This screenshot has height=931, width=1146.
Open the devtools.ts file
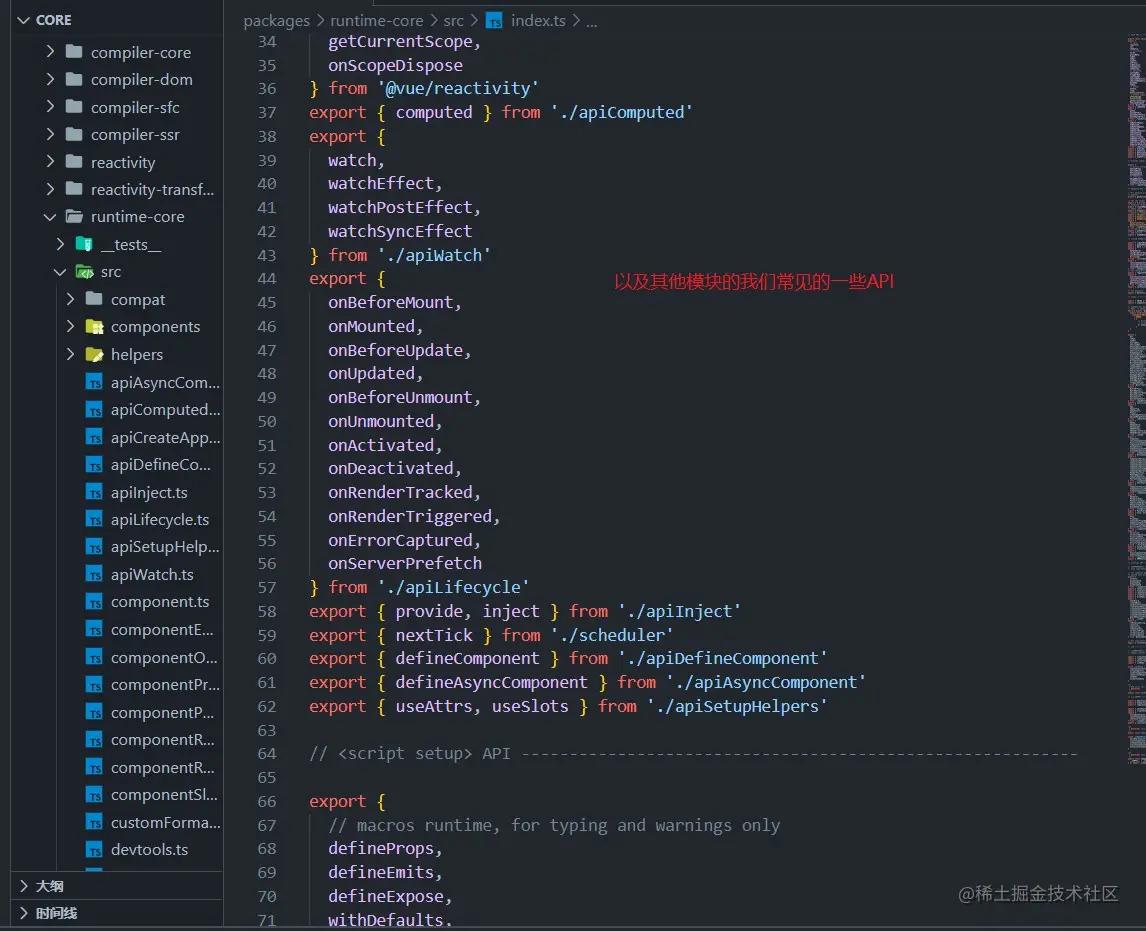coord(149,849)
